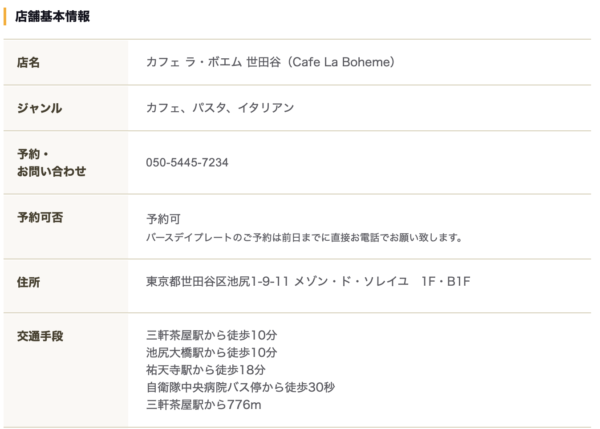
Task: Open the address 東京都世田谷区池尻1-9-11
Action: [x=217, y=282]
